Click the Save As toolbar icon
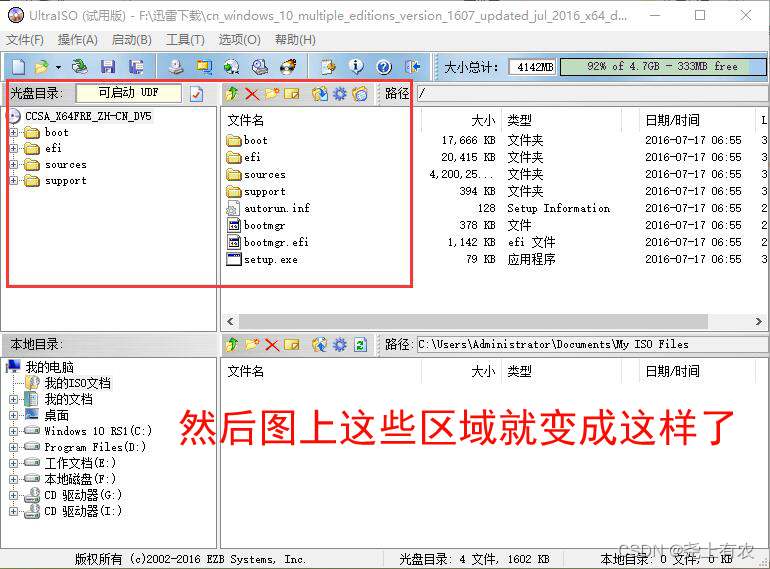Screen dimensions: 770x569 coord(136,66)
